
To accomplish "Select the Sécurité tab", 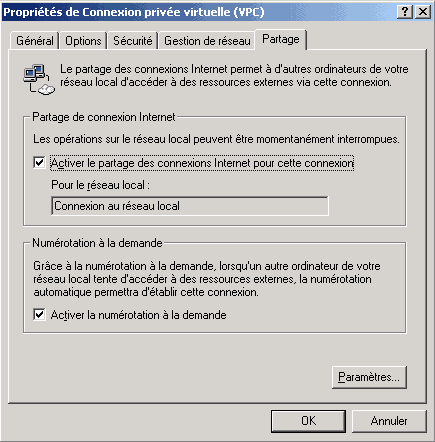I will [132, 41].
